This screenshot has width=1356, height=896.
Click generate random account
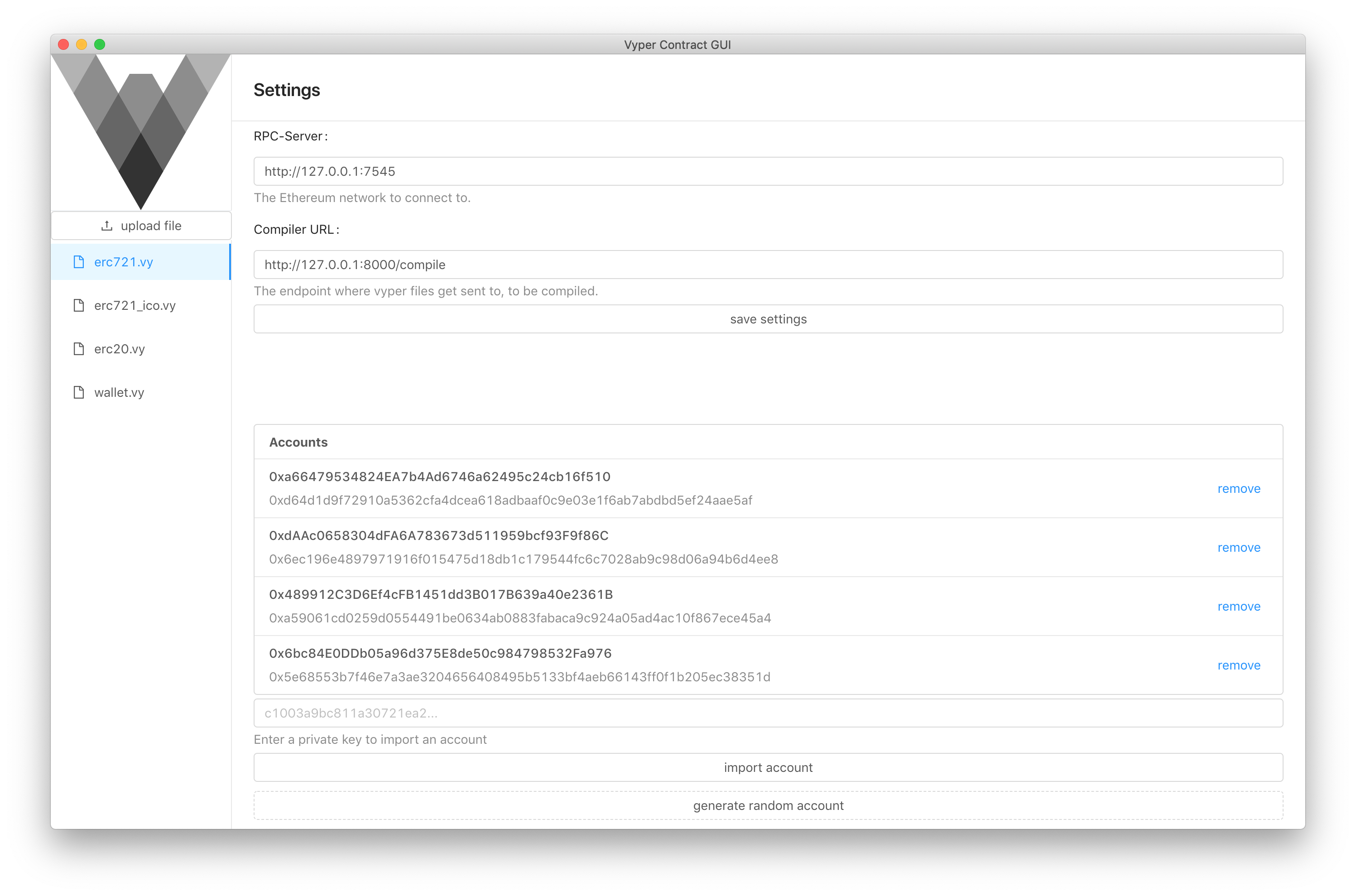click(768, 805)
